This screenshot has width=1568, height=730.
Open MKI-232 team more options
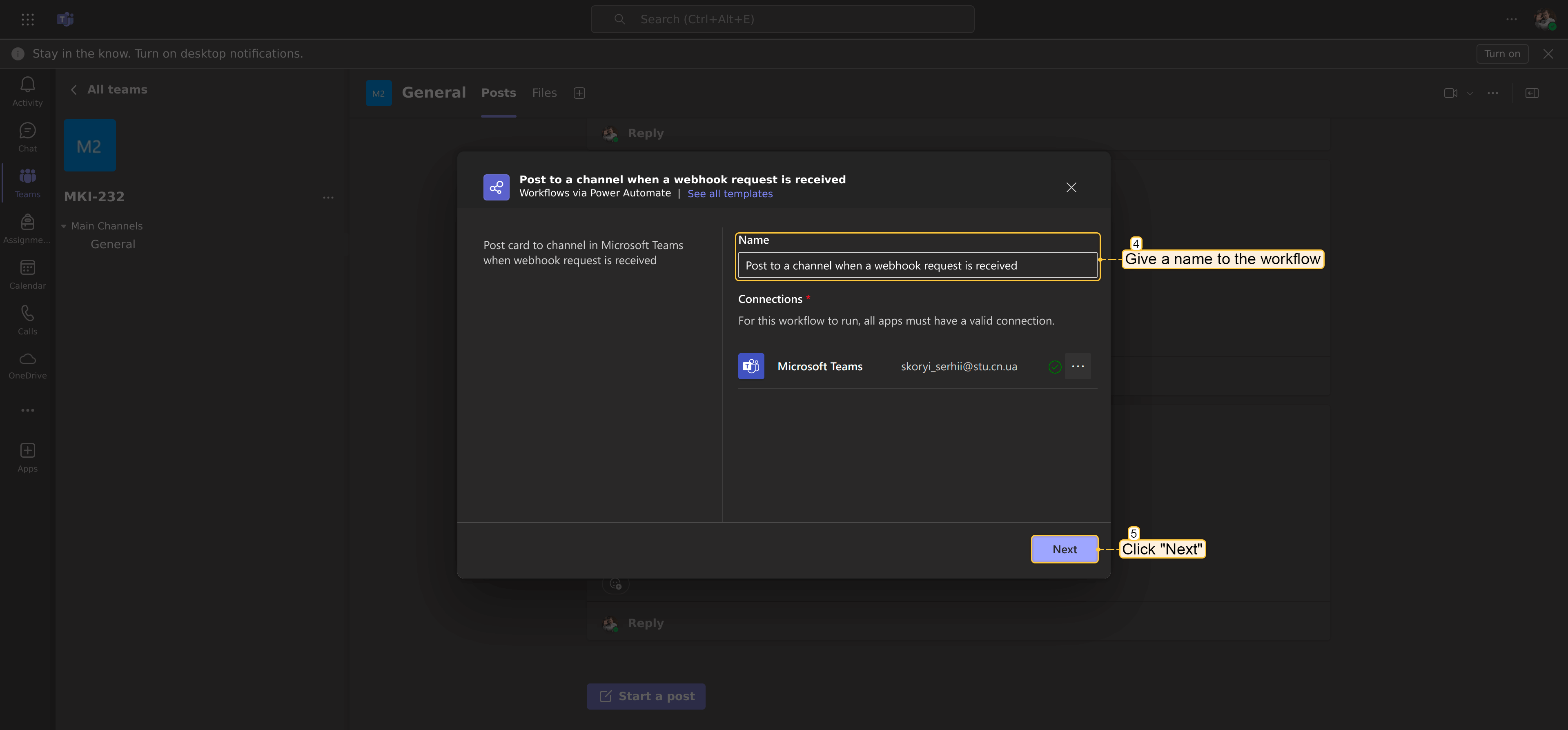pos(328,197)
